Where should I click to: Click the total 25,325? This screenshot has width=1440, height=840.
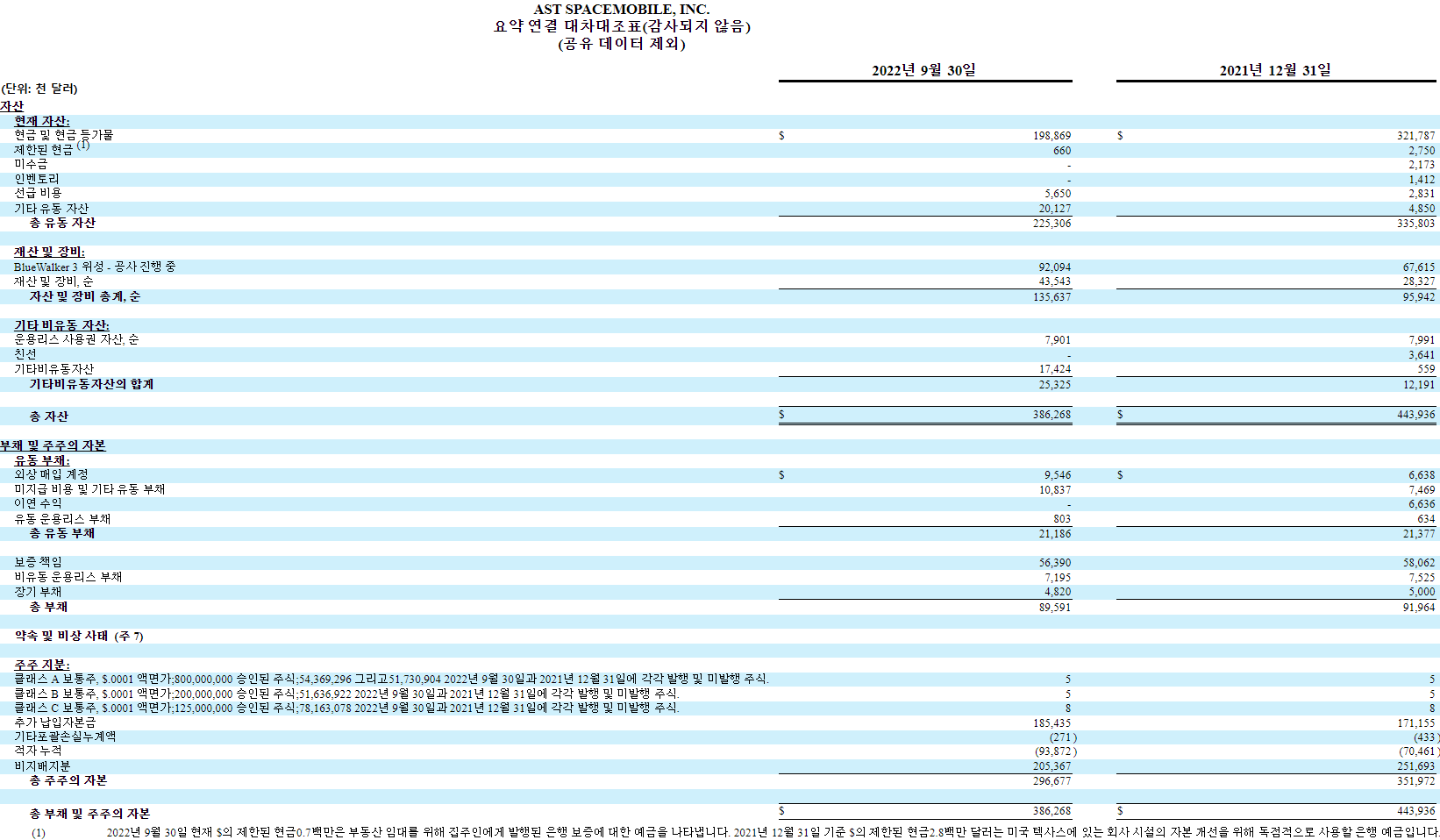coord(1055,385)
